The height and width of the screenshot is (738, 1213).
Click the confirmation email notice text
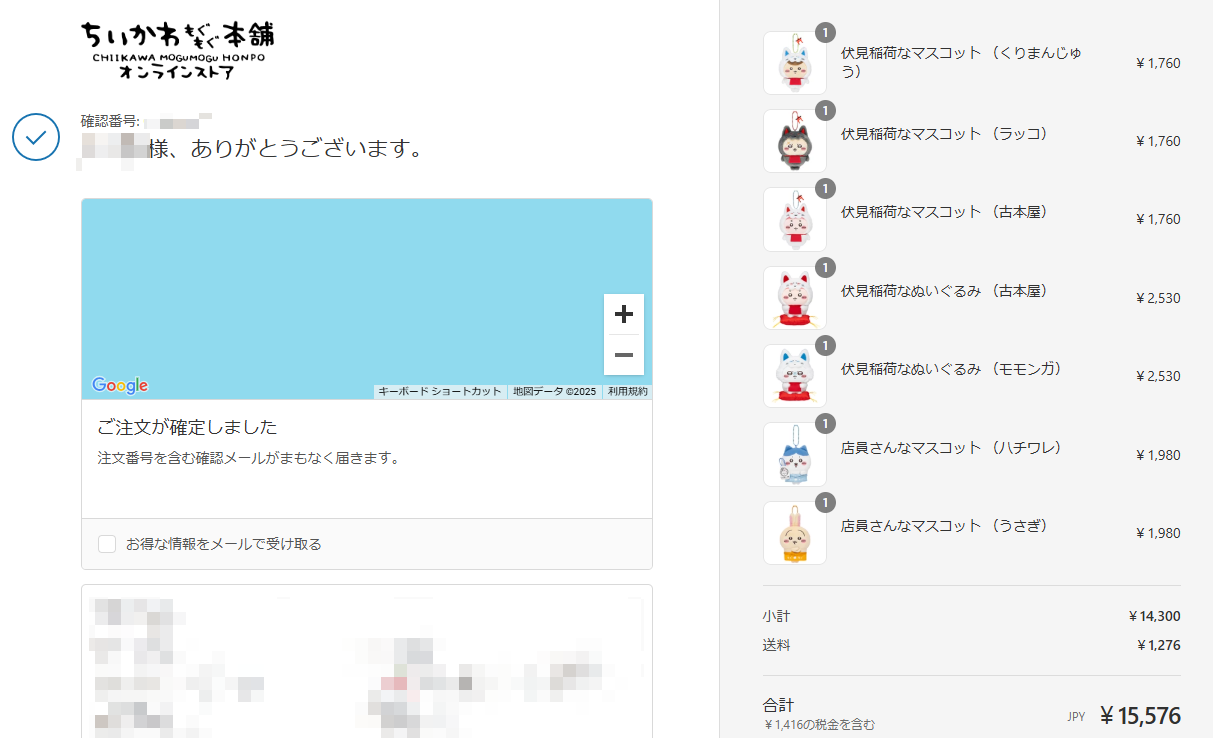point(249,458)
